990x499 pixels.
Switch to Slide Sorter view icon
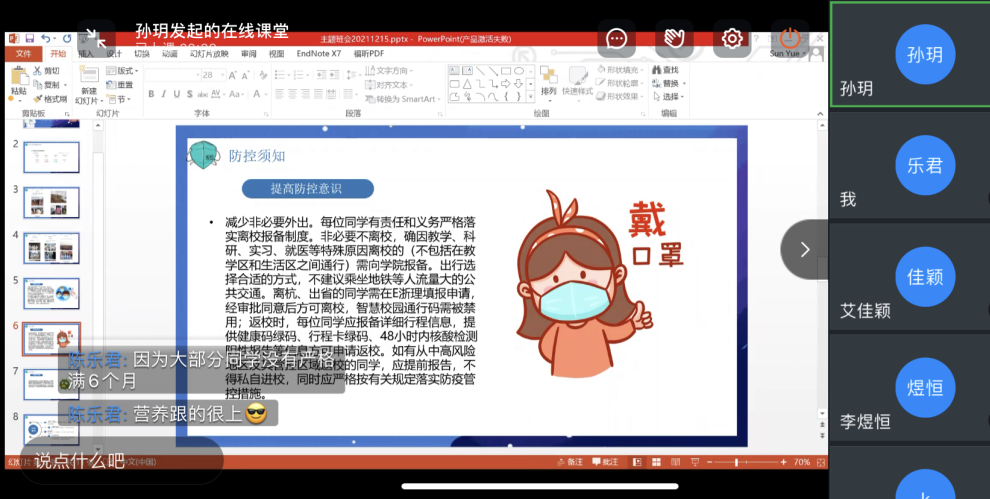pos(656,462)
